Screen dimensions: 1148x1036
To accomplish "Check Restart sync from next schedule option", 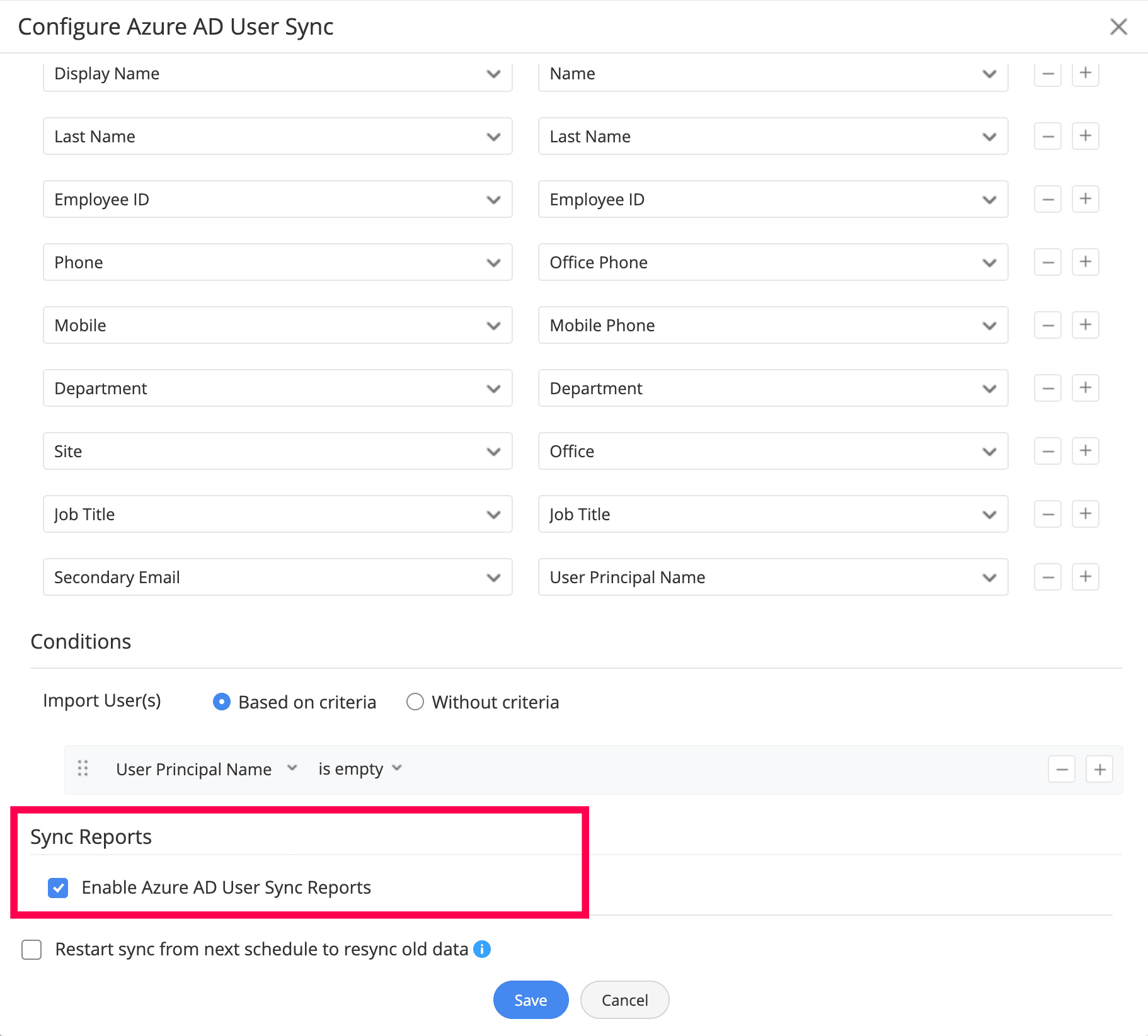I will 32,950.
